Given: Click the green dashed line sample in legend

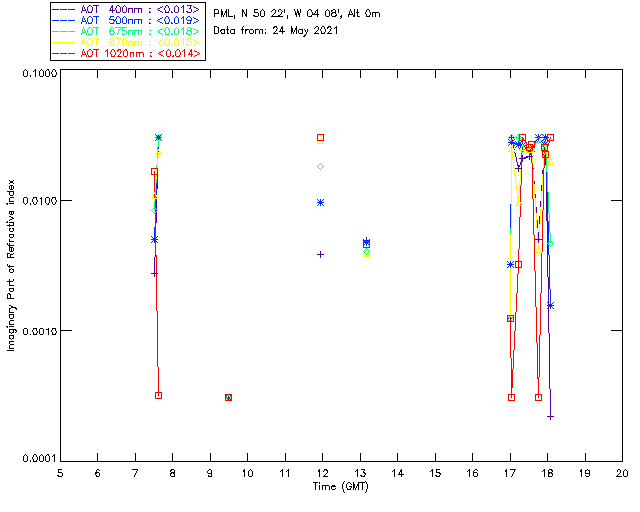Looking at the screenshot, I should [x=64, y=31].
